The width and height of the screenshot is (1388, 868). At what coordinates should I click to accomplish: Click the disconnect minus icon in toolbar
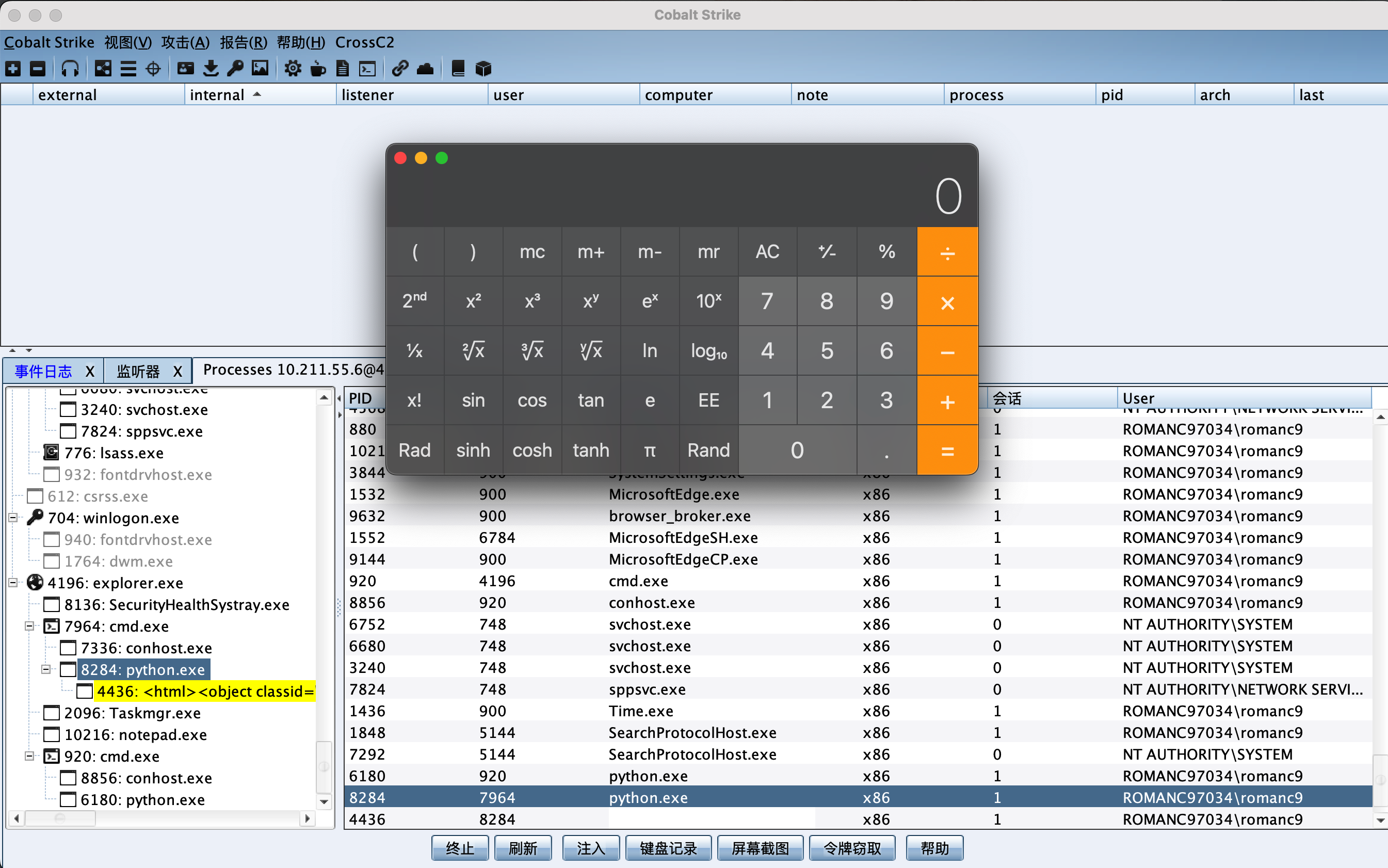(37, 69)
